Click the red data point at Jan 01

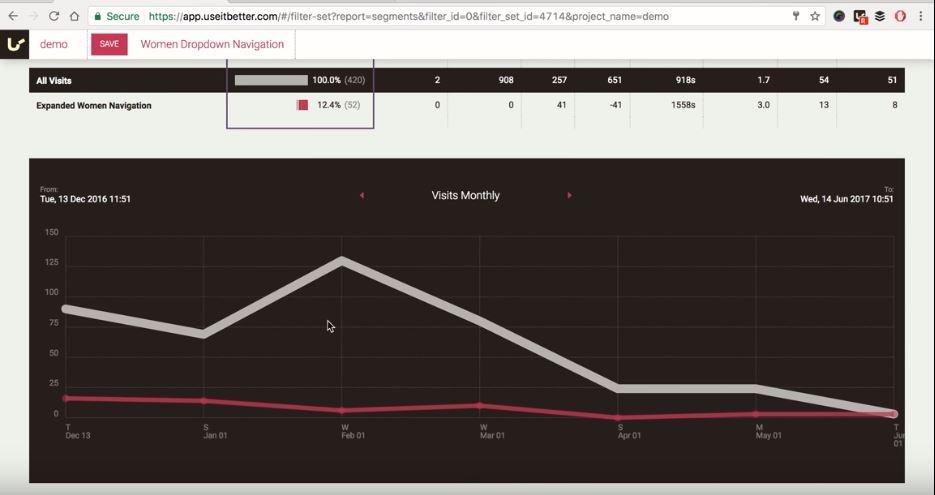pos(204,401)
